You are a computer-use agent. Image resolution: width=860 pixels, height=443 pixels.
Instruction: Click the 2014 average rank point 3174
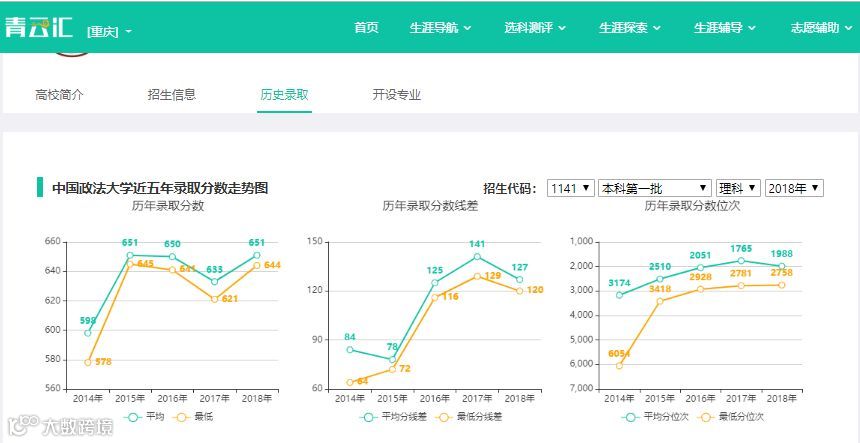click(619, 295)
